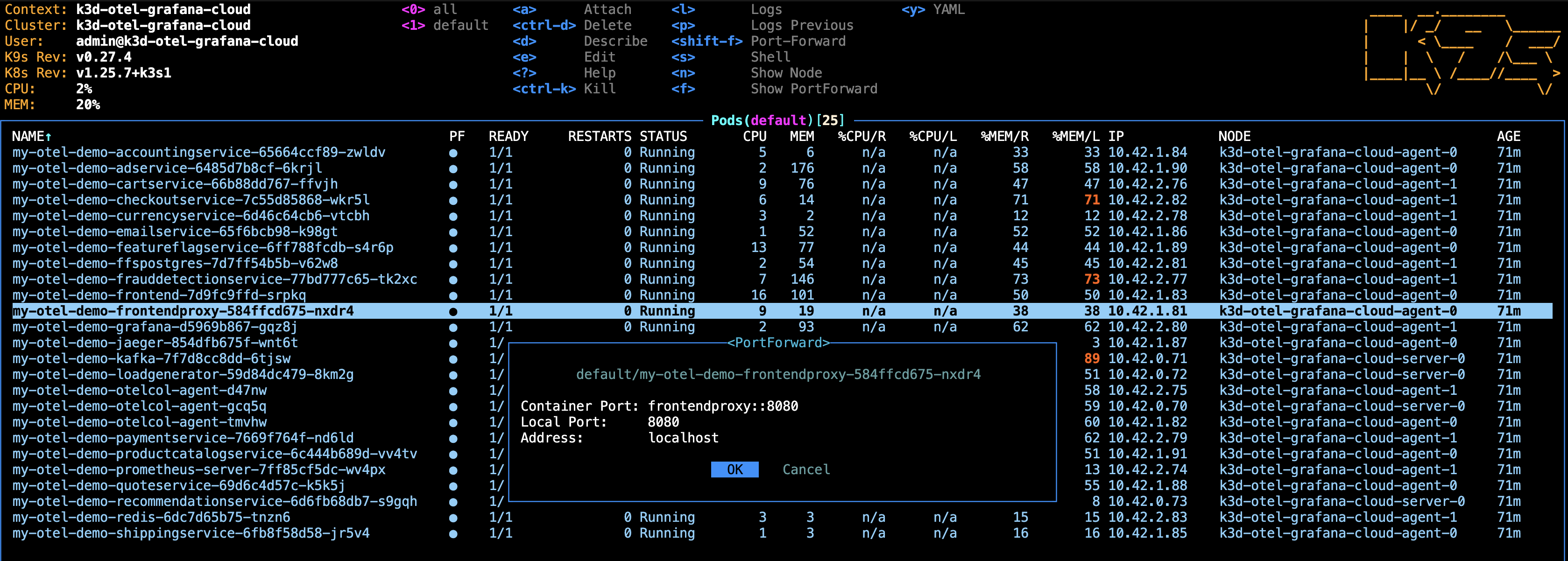
Task: Click the orange 89 %MEM/L value
Action: point(1091,358)
